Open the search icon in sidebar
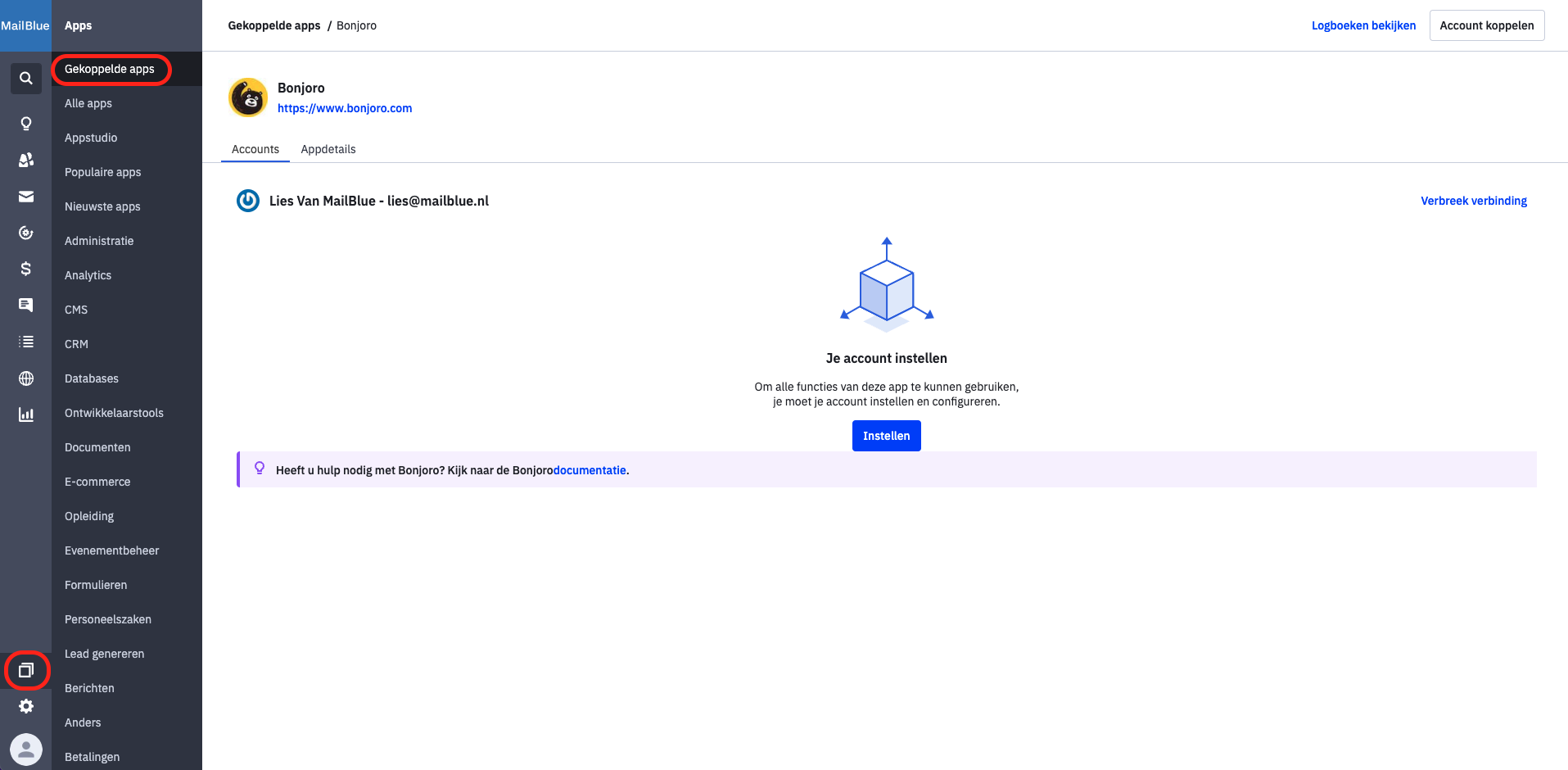Screen dimensions: 1568x770 26,79
